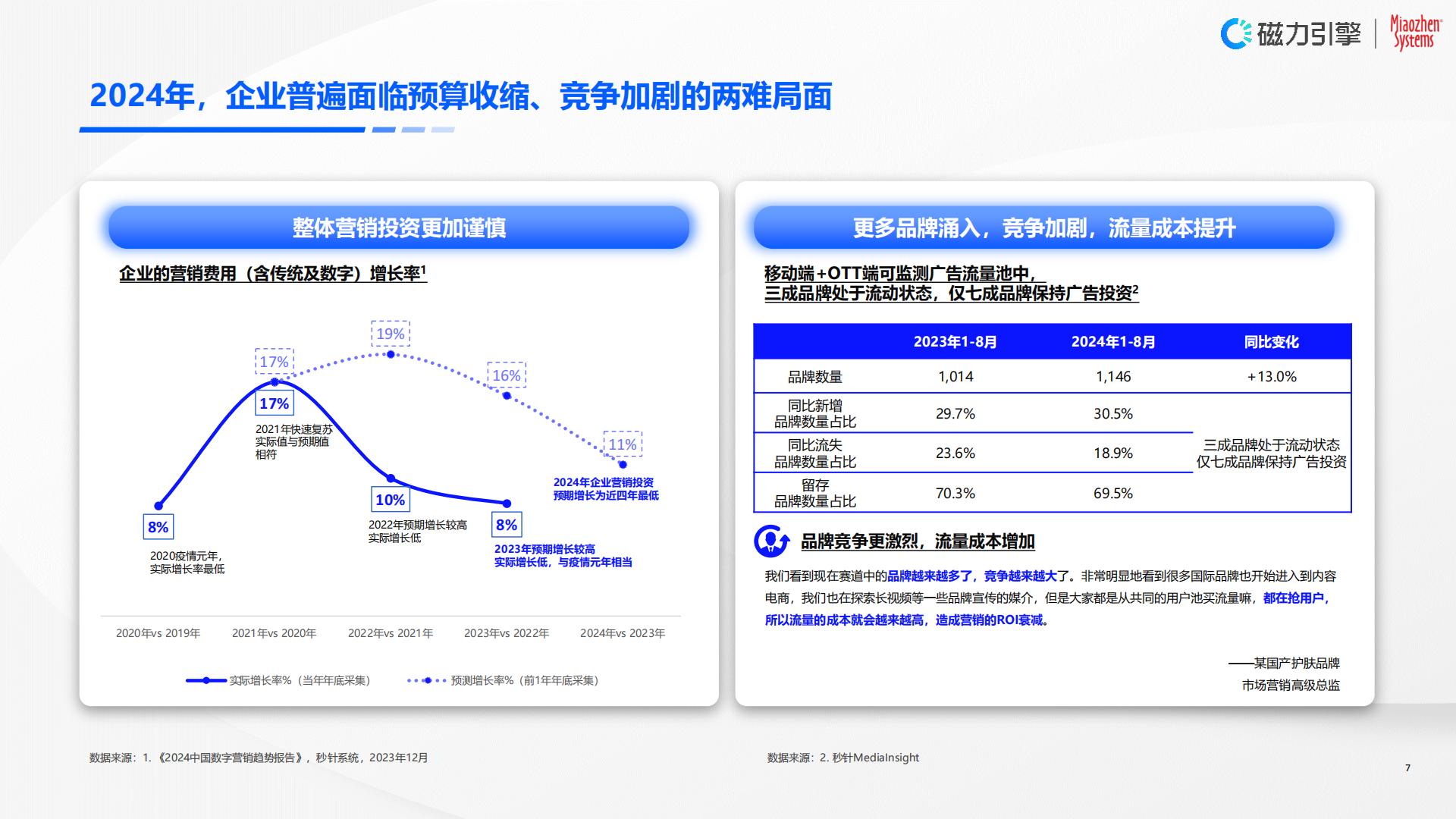Click the dashed 11% forecast label
Viewport: 1456px width, 819px height.
point(623,444)
